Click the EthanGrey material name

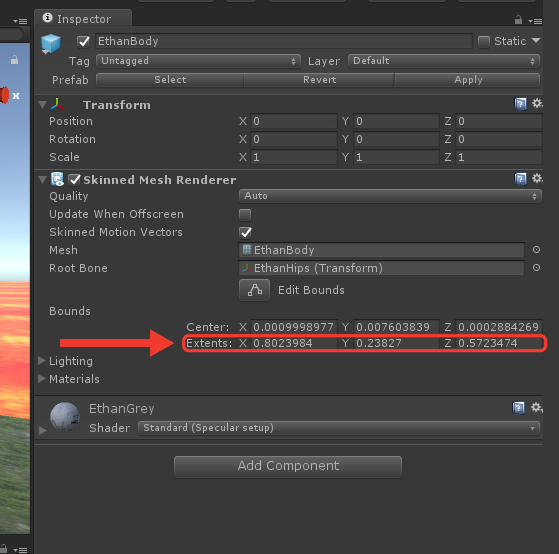(x=122, y=409)
